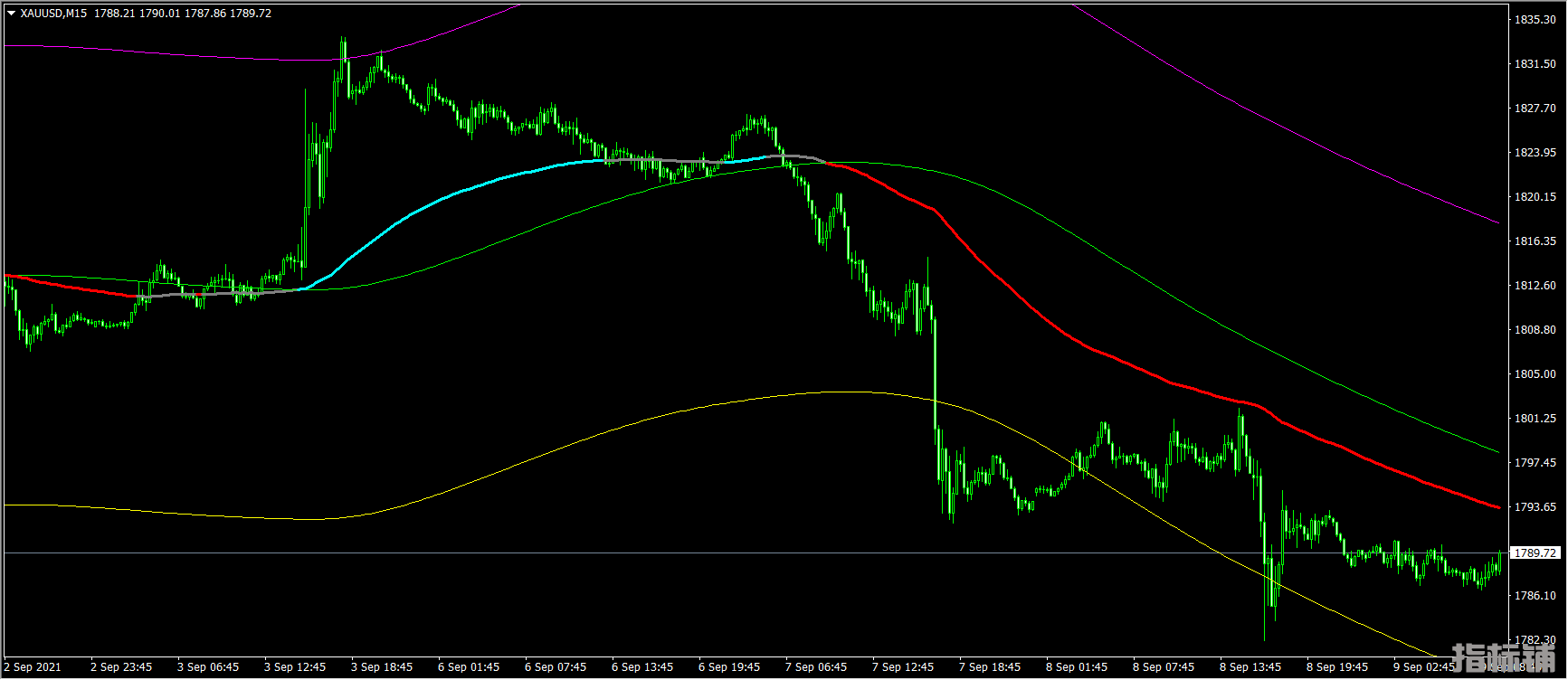Screen dimensions: 1568x680
Task: Click the 1835.30 price scale label
Action: 1535,20
